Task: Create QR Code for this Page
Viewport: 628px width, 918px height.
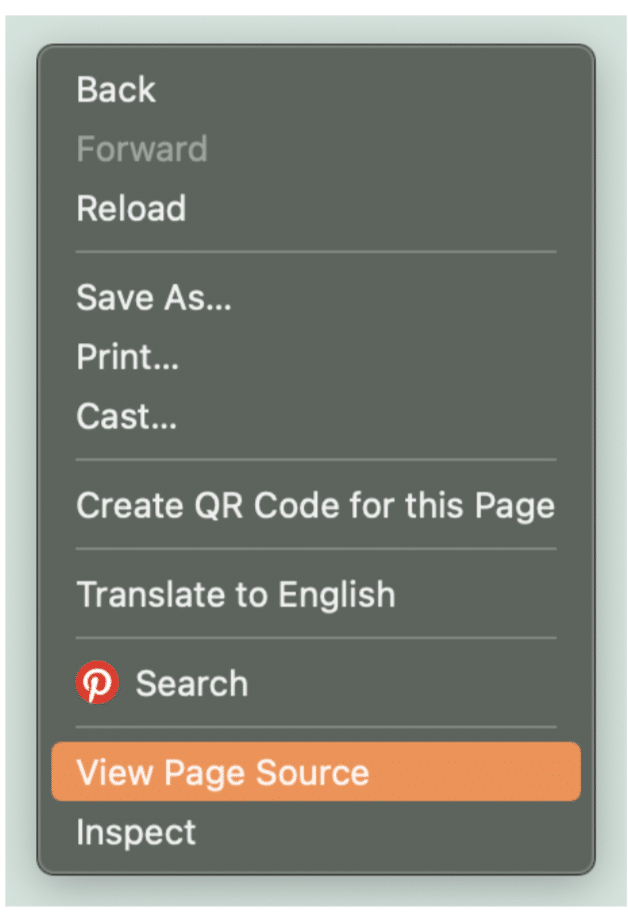Action: [315, 505]
